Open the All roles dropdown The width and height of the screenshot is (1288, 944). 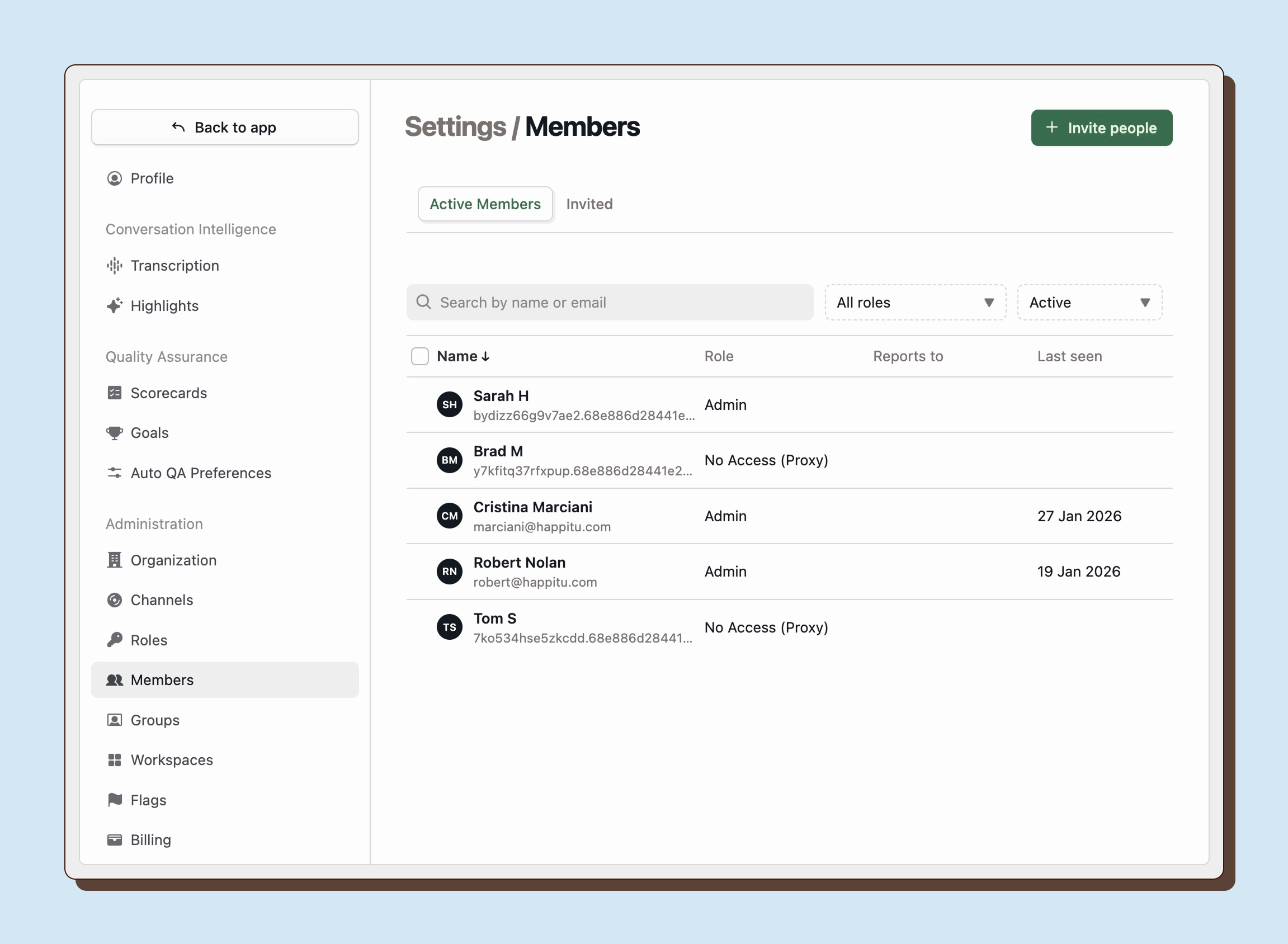(914, 303)
